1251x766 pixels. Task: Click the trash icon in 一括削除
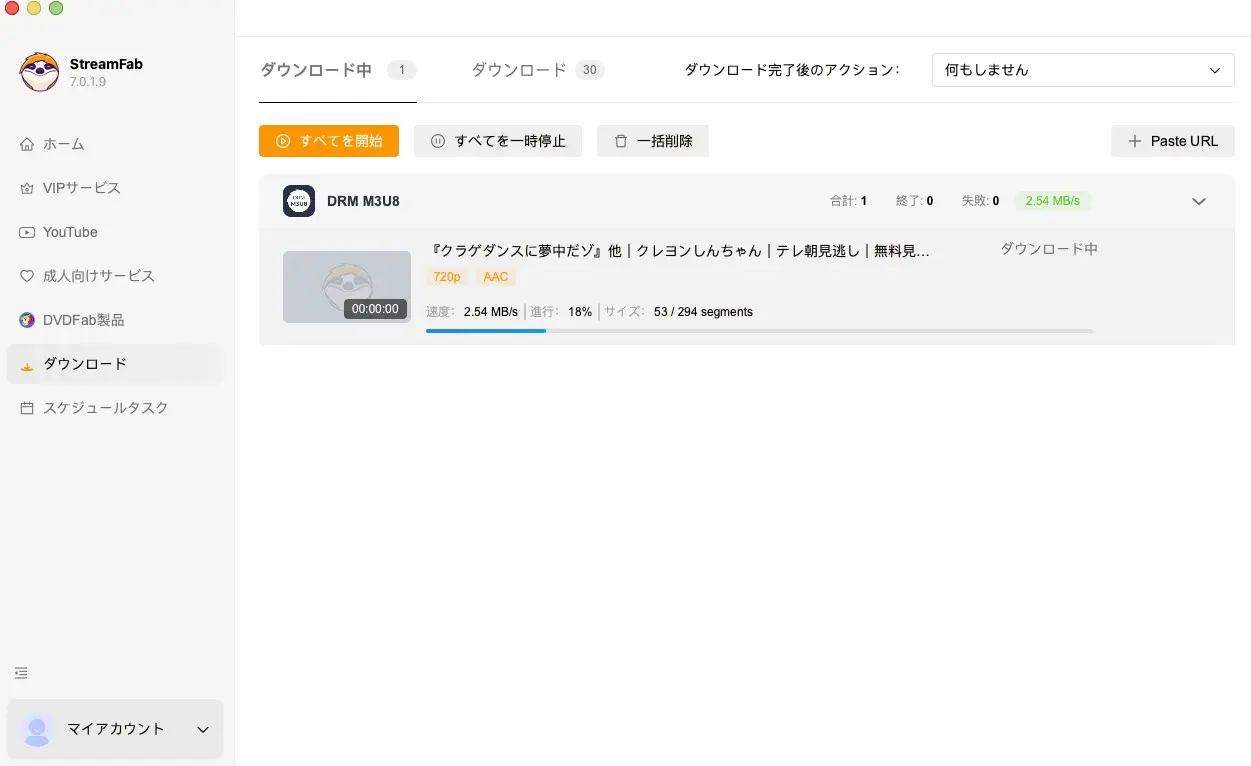point(621,141)
